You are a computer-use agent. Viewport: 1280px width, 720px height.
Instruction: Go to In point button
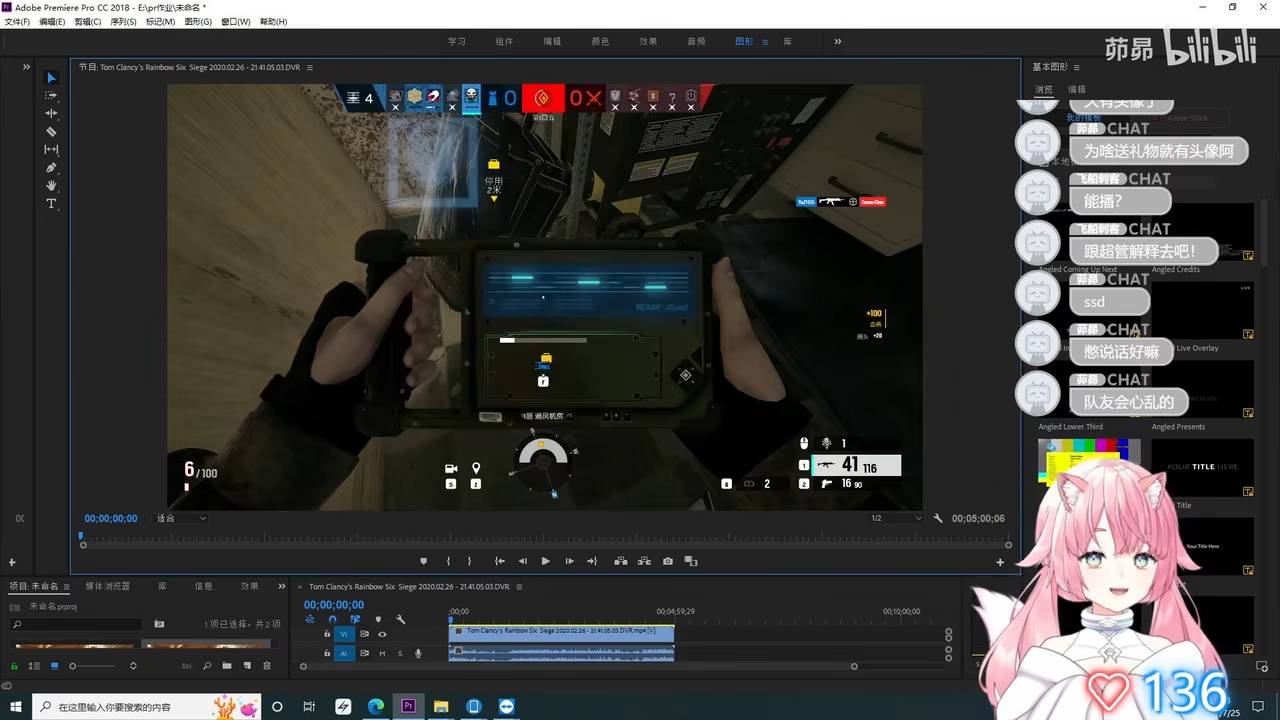pyautogui.click(x=499, y=561)
